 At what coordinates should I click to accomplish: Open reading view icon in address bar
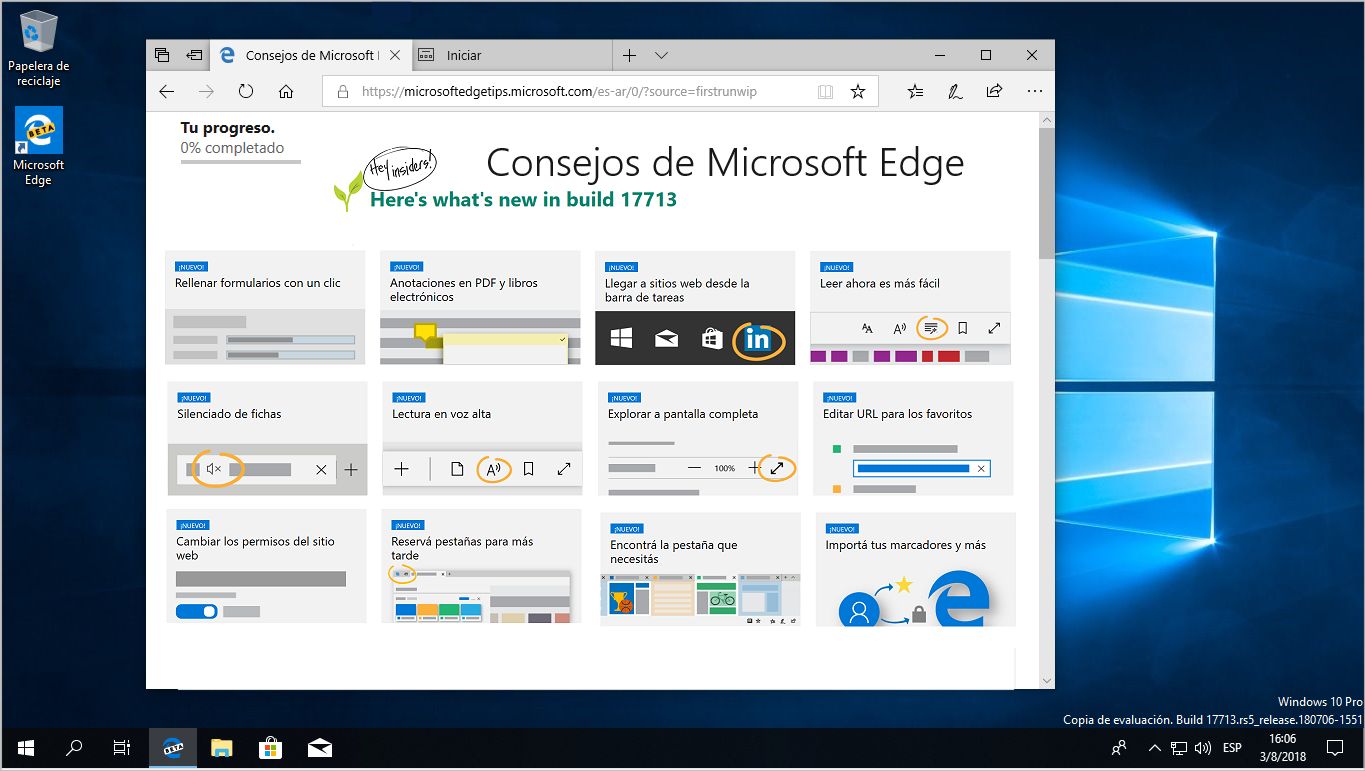825,92
